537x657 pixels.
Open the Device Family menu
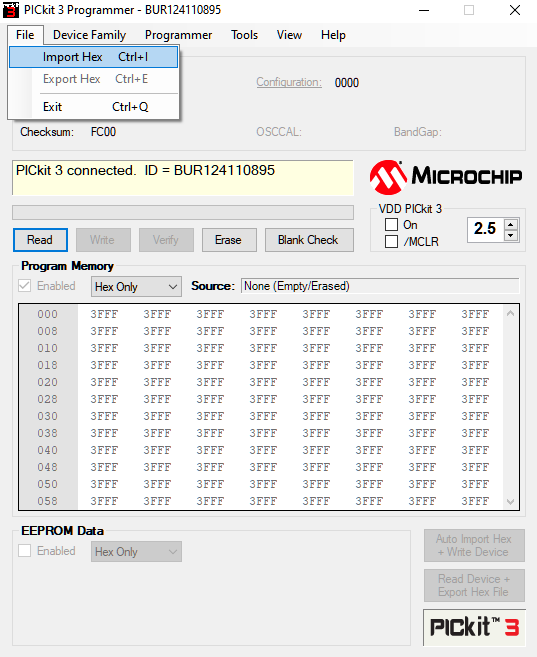pyautogui.click(x=89, y=35)
